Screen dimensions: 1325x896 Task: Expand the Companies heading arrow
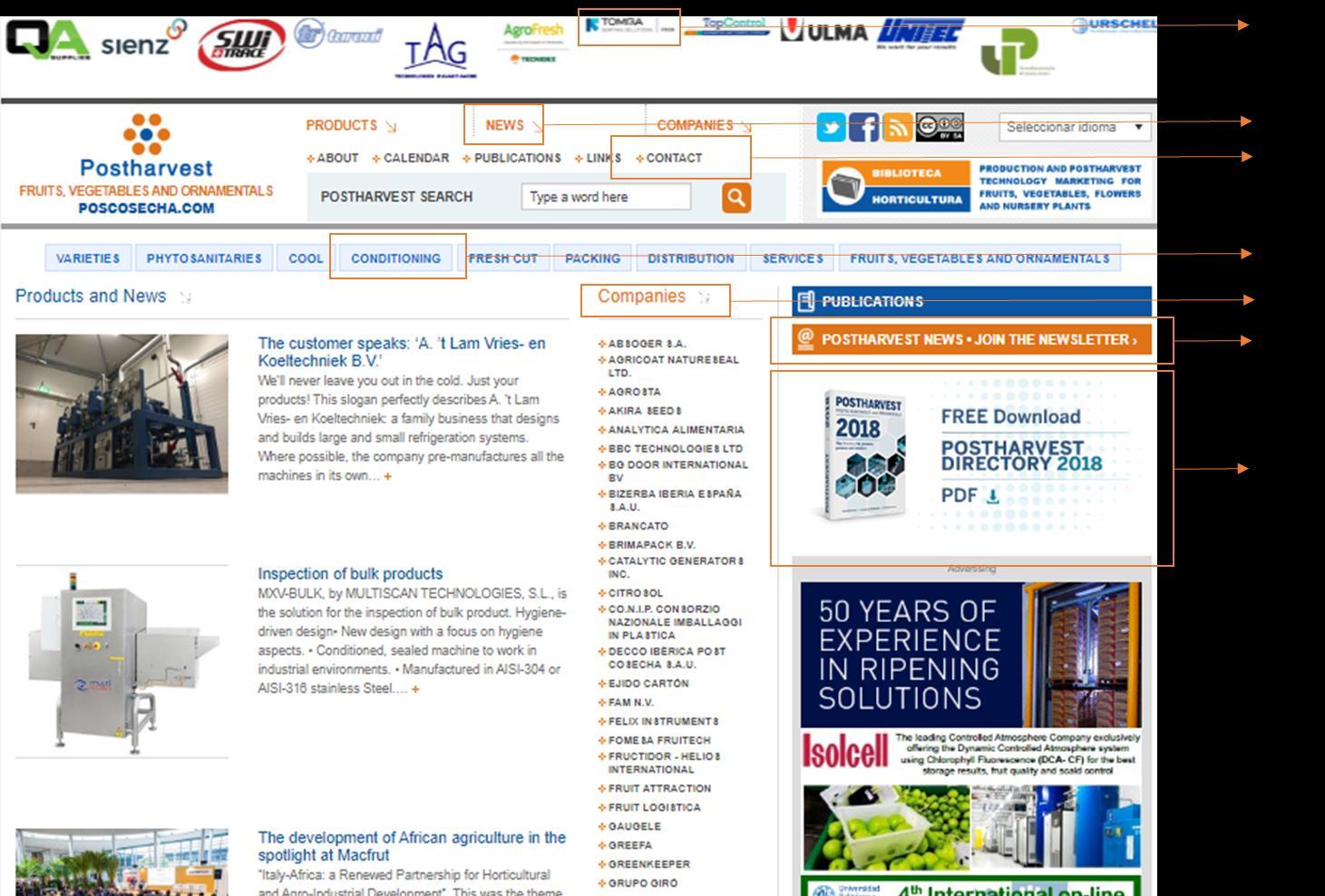704,297
